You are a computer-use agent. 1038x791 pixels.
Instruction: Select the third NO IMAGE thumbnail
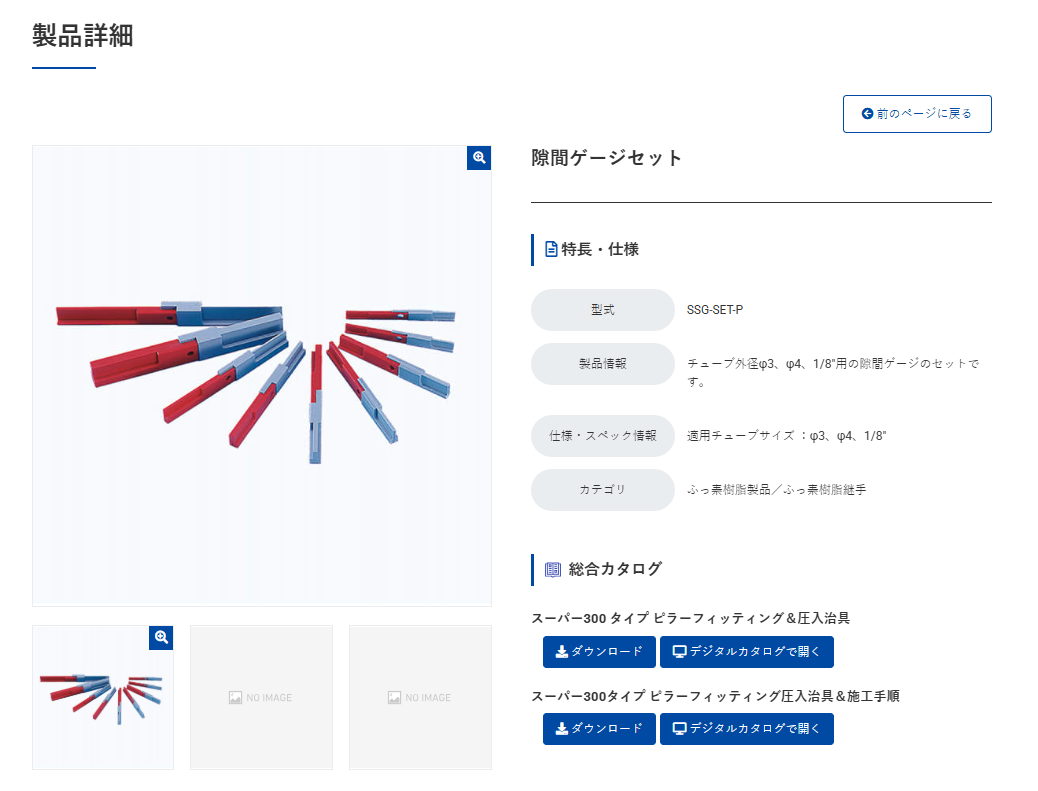420,698
